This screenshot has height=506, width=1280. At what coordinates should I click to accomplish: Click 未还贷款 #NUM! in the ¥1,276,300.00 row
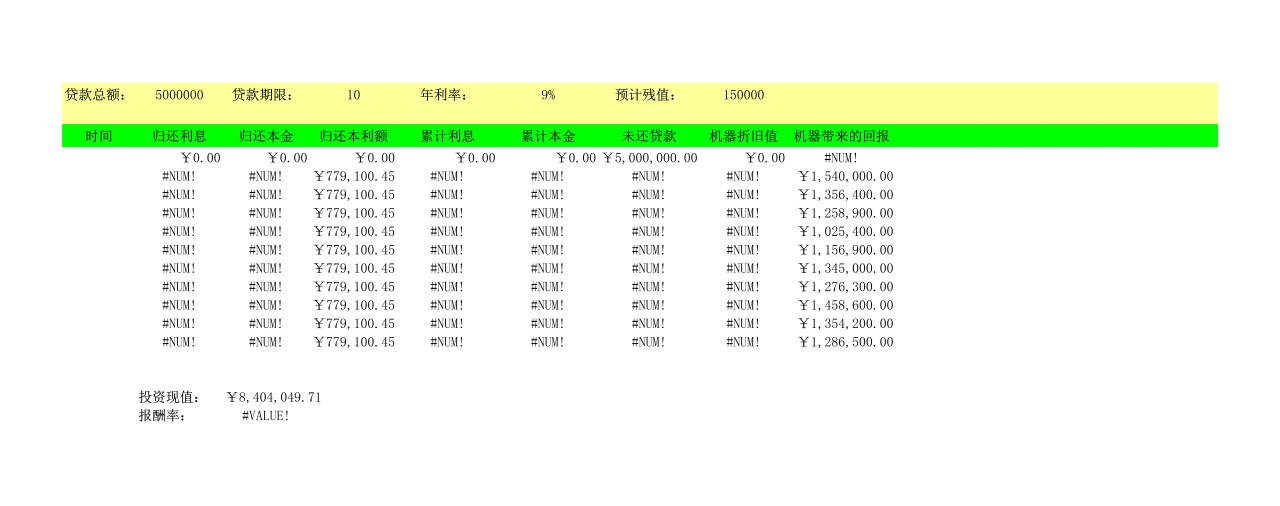[649, 287]
